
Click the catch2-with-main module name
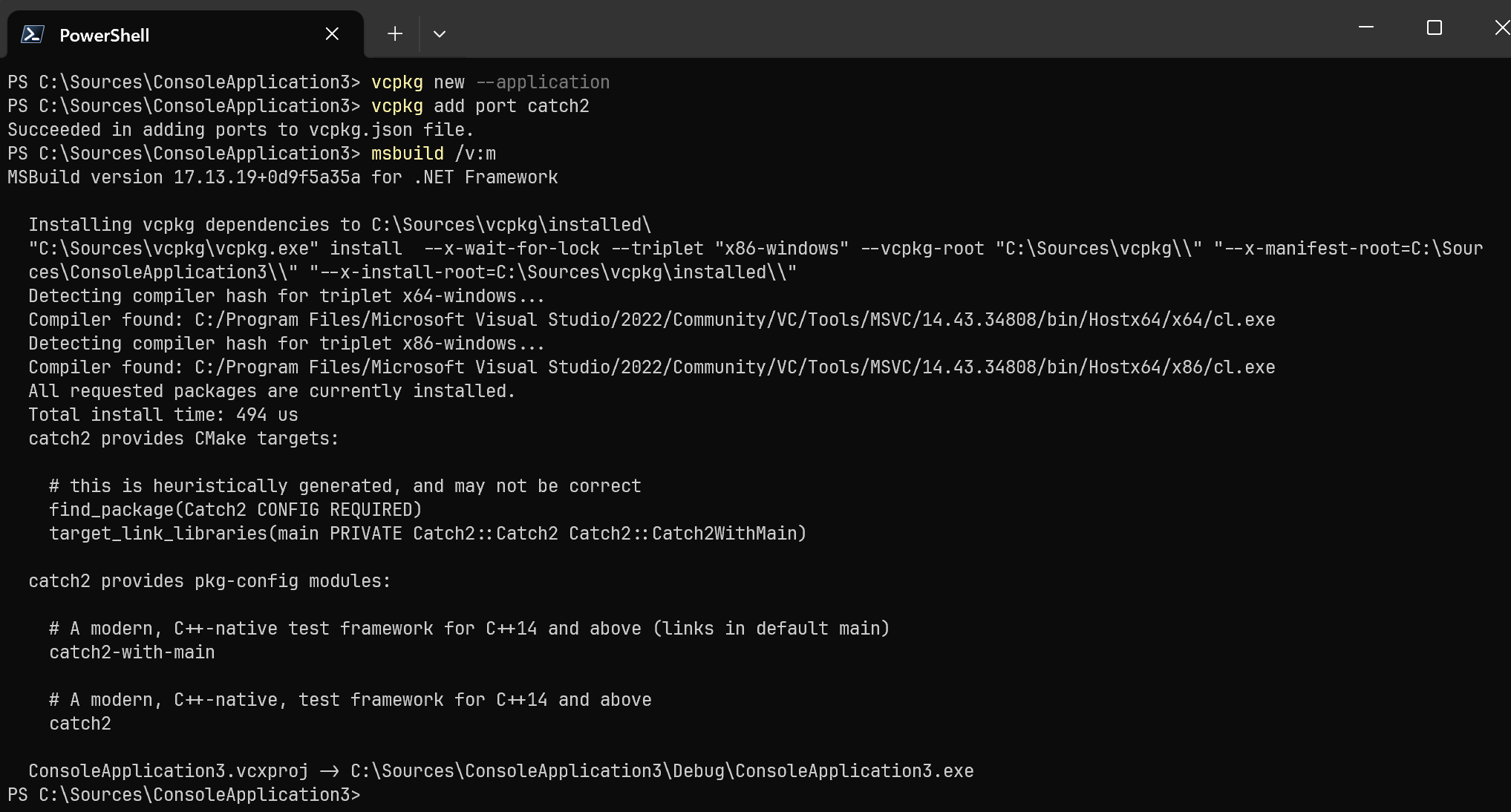point(132,652)
